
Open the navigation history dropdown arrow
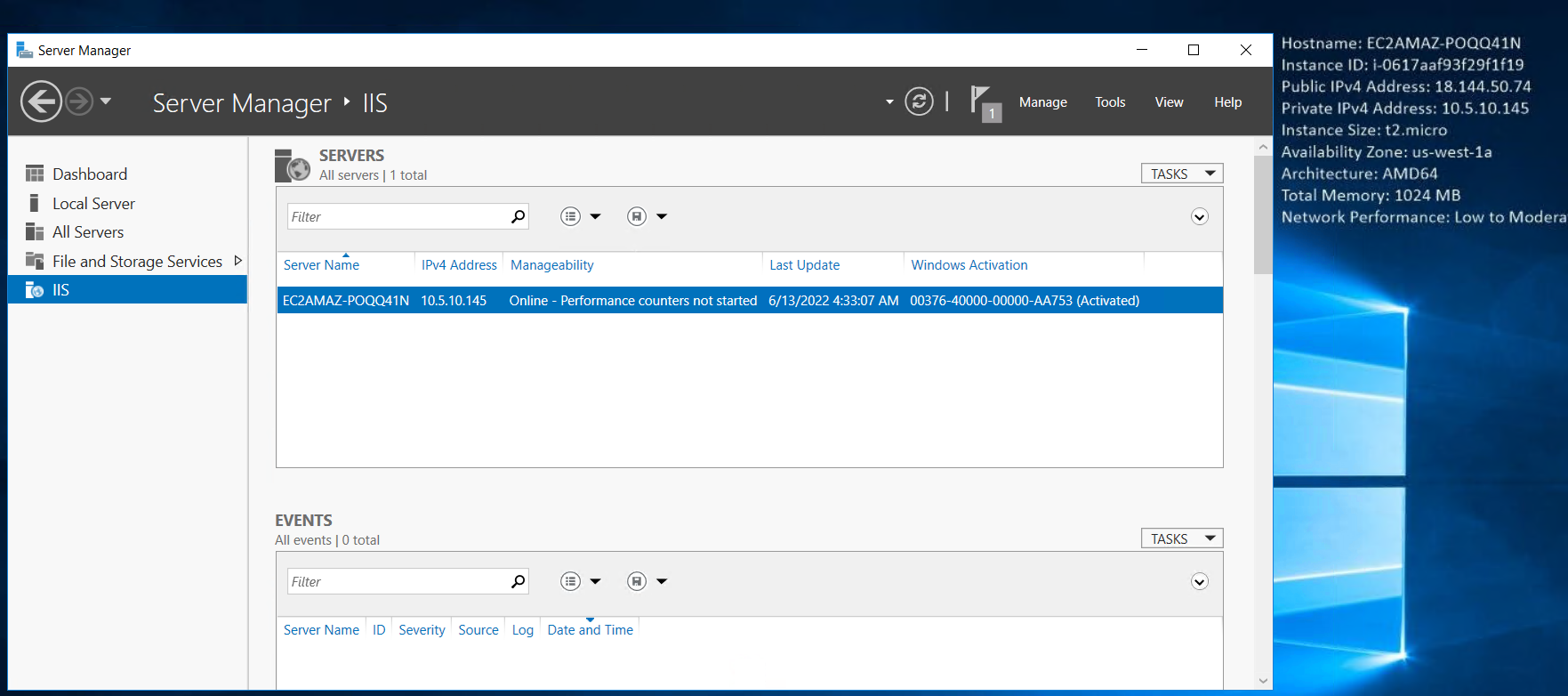point(106,101)
